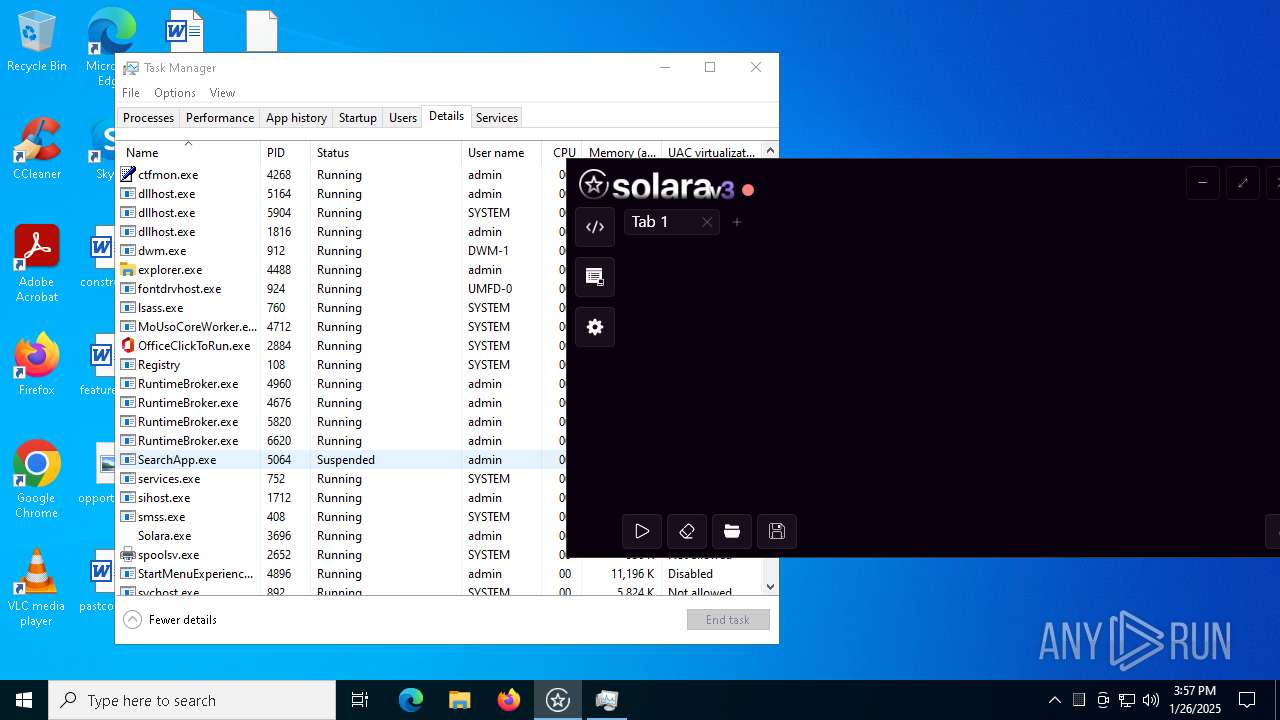Select the lsass.exe process row

point(342,308)
